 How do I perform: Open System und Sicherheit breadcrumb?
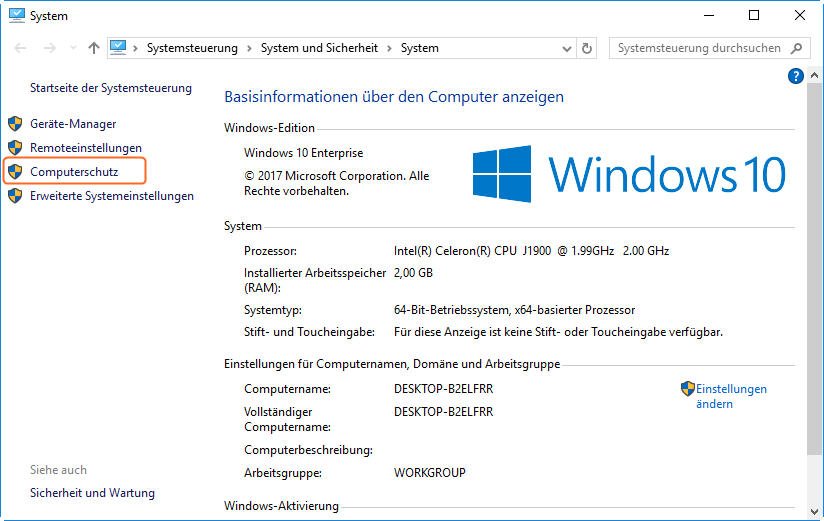319,48
